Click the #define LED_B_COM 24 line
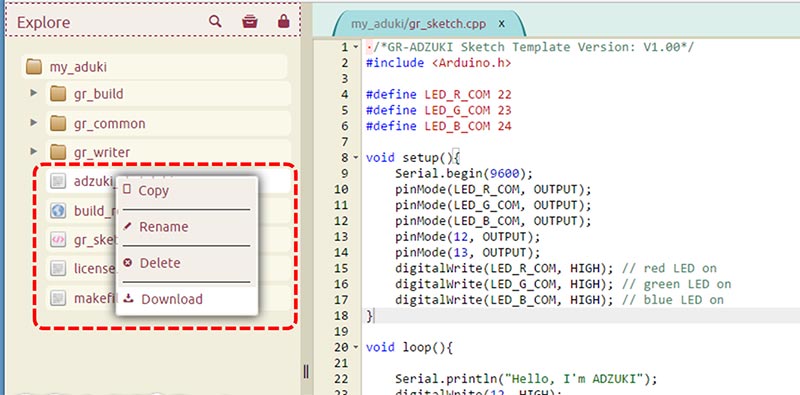Viewport: 800px width, 395px height. point(438,127)
